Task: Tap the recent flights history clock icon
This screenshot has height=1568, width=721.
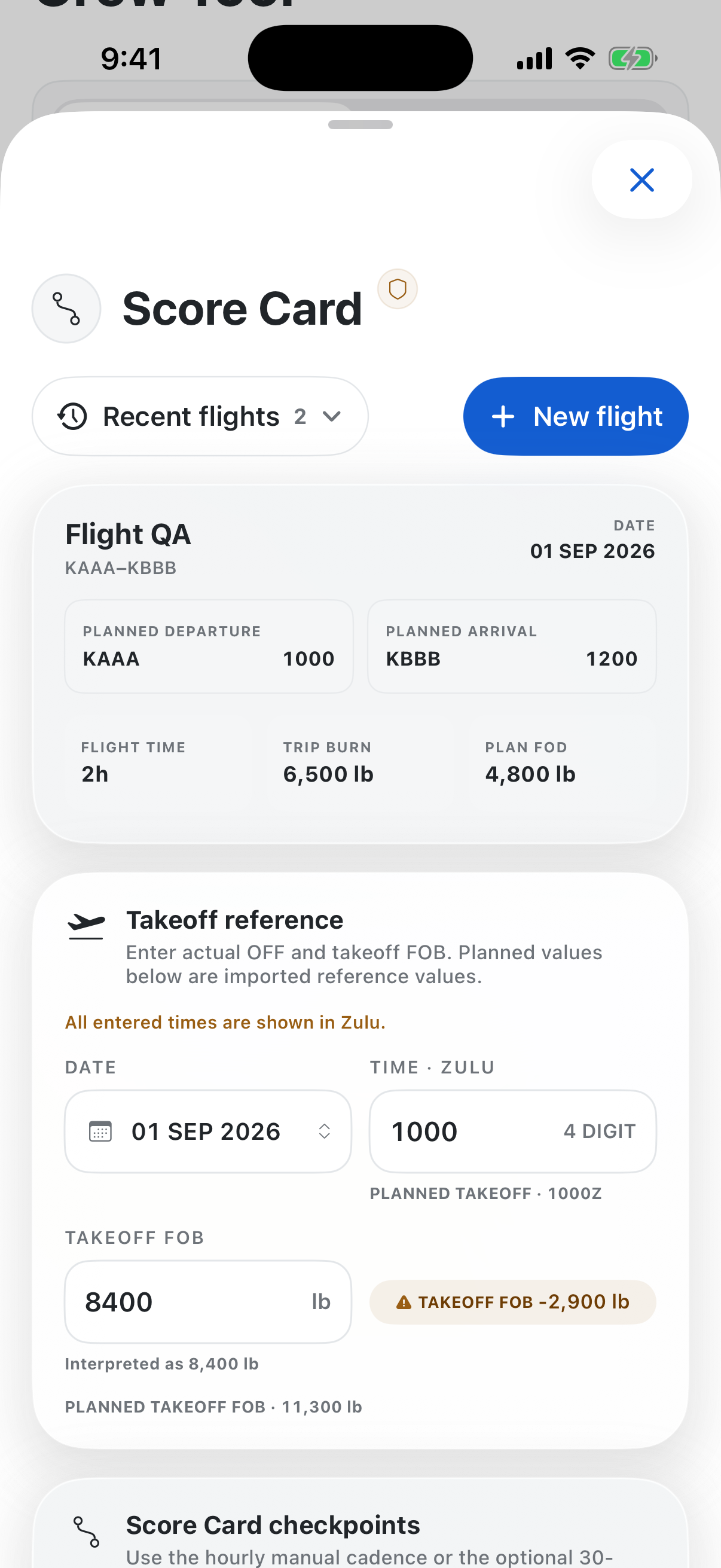Action: click(72, 416)
